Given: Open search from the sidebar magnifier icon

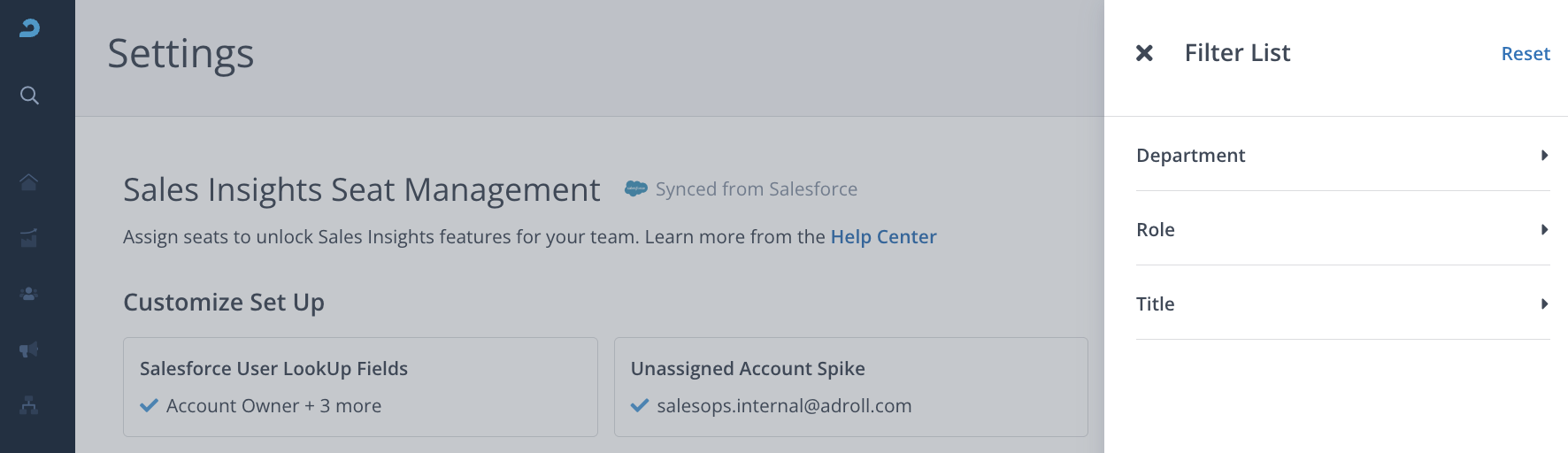Looking at the screenshot, I should click(x=29, y=96).
